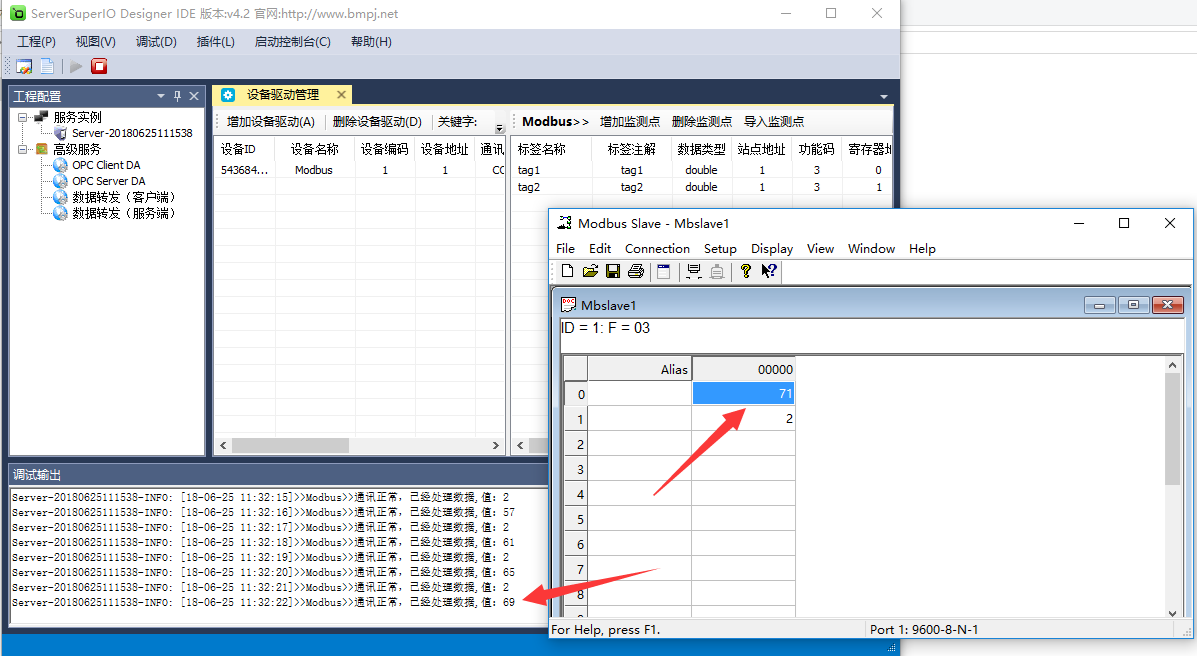Viewport: 1197px width, 656px height.
Task: Select the Modbus device row
Action: point(360,170)
